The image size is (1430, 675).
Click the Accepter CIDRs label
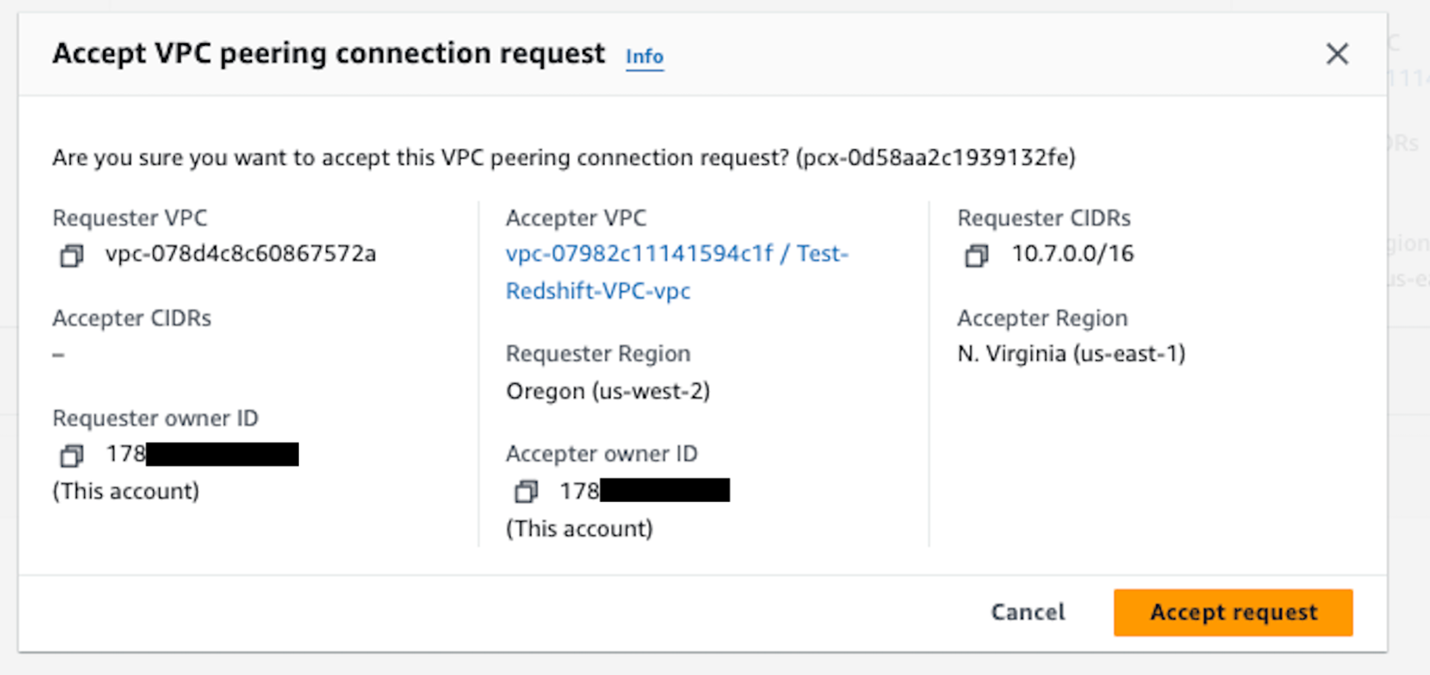(x=132, y=319)
